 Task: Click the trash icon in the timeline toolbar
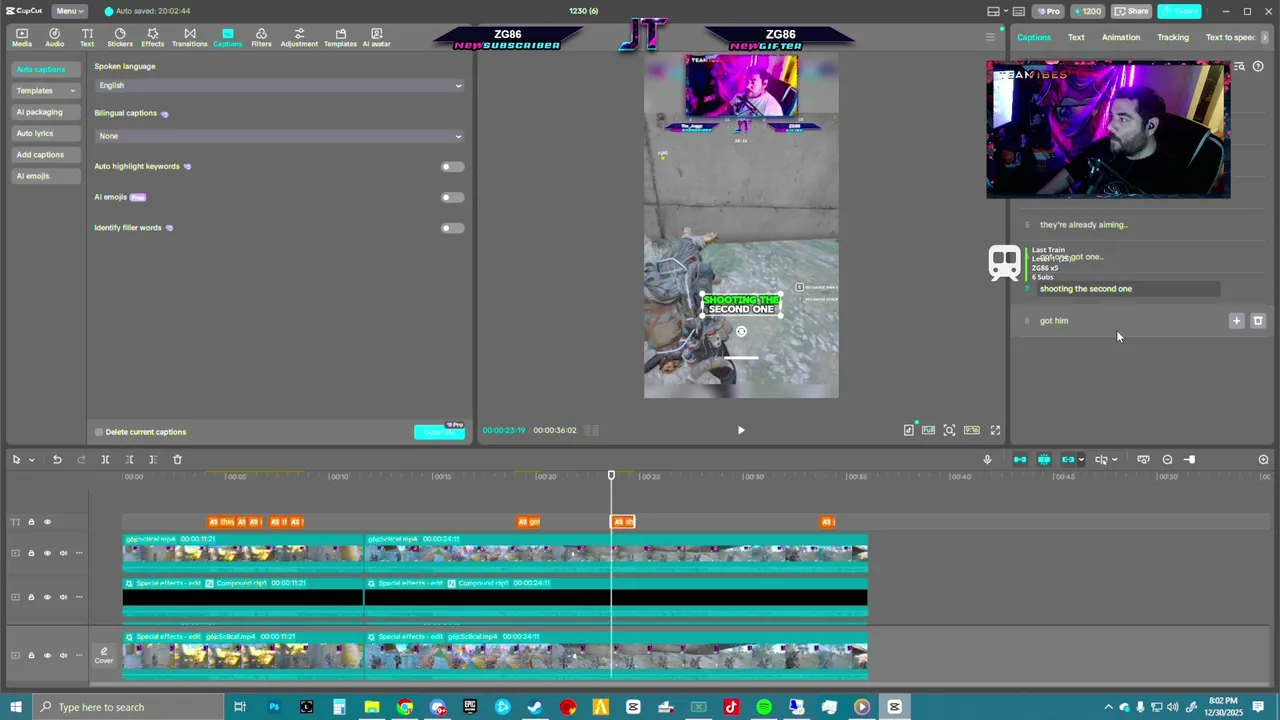pos(177,460)
